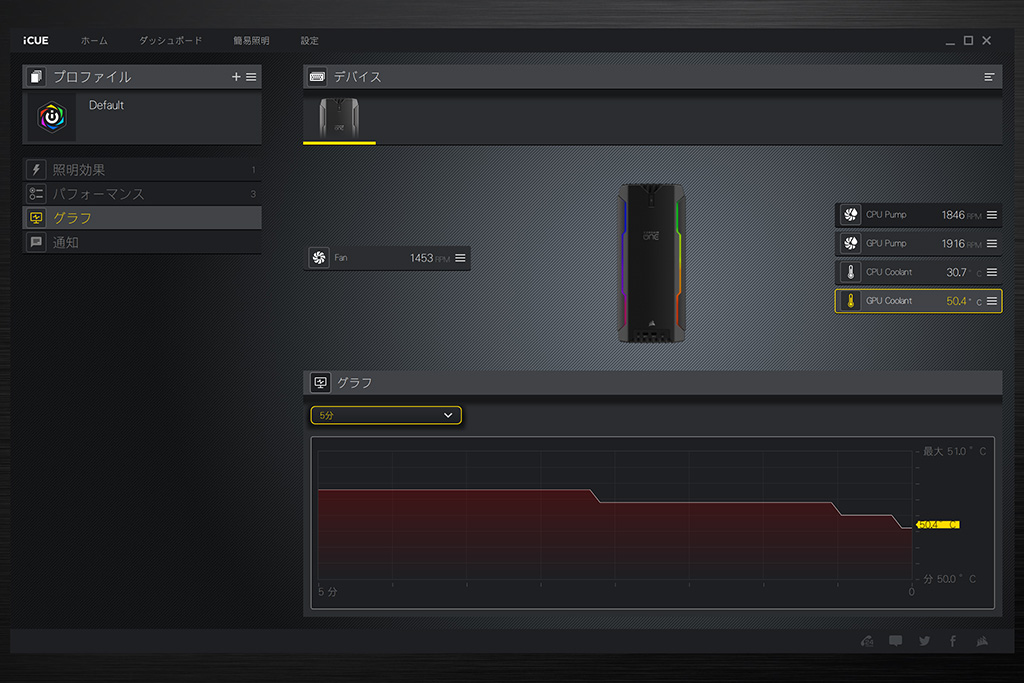Click GPU Pump 1916 RPM value
The image size is (1024, 683).
coord(961,244)
